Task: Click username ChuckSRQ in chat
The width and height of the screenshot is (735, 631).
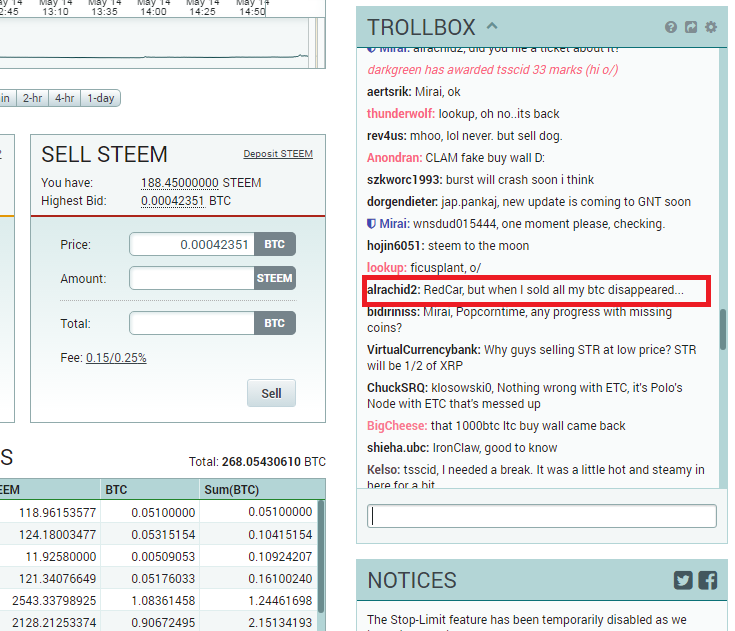Action: [x=397, y=388]
